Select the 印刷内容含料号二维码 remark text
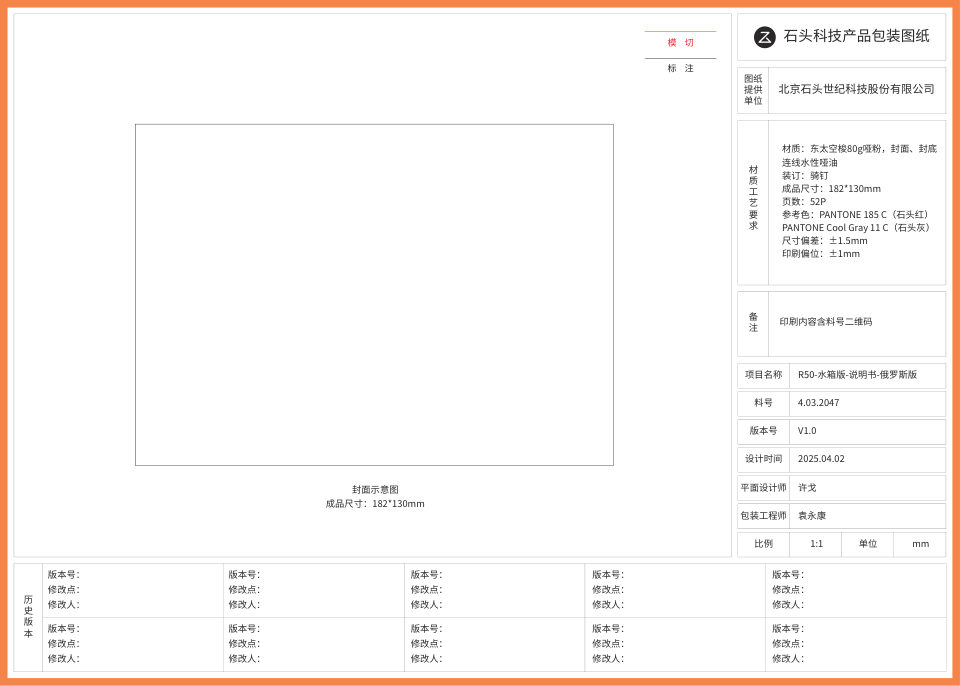This screenshot has width=960, height=686. coord(826,322)
